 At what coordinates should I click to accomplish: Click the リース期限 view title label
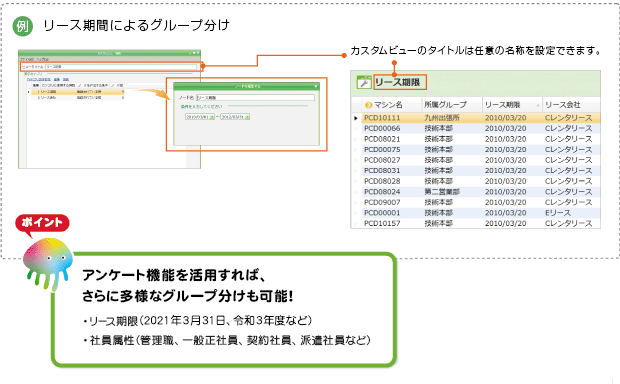(398, 82)
